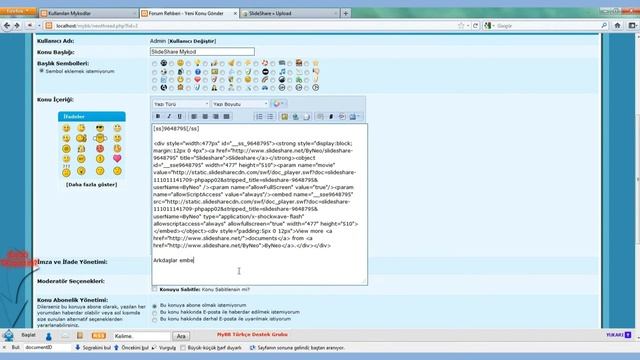This screenshot has width=640, height=360.
Task: Select 'Bu konuya abone olmak istemiyorum' option
Action: point(154,306)
